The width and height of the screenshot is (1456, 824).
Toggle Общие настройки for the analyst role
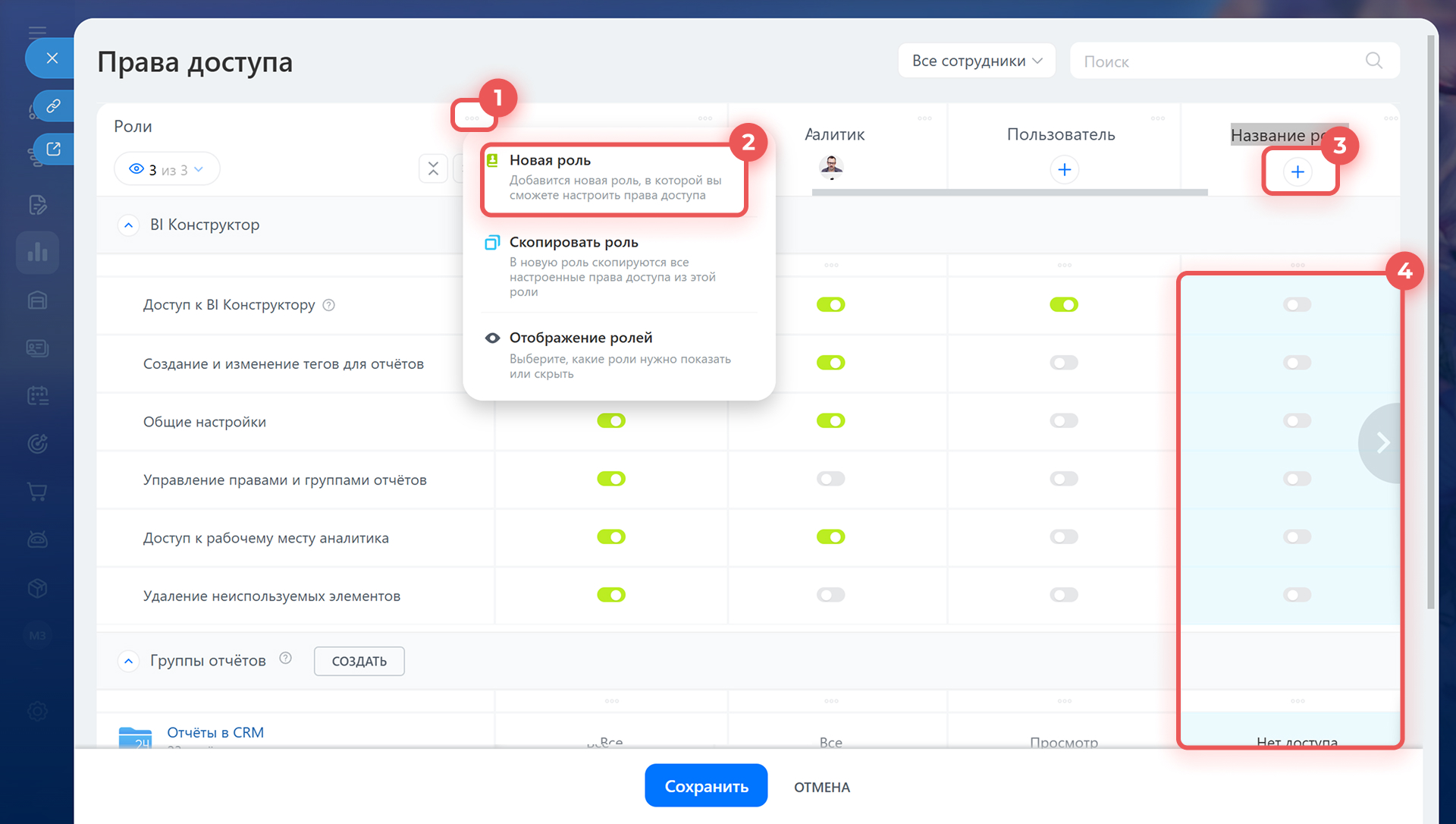point(830,420)
